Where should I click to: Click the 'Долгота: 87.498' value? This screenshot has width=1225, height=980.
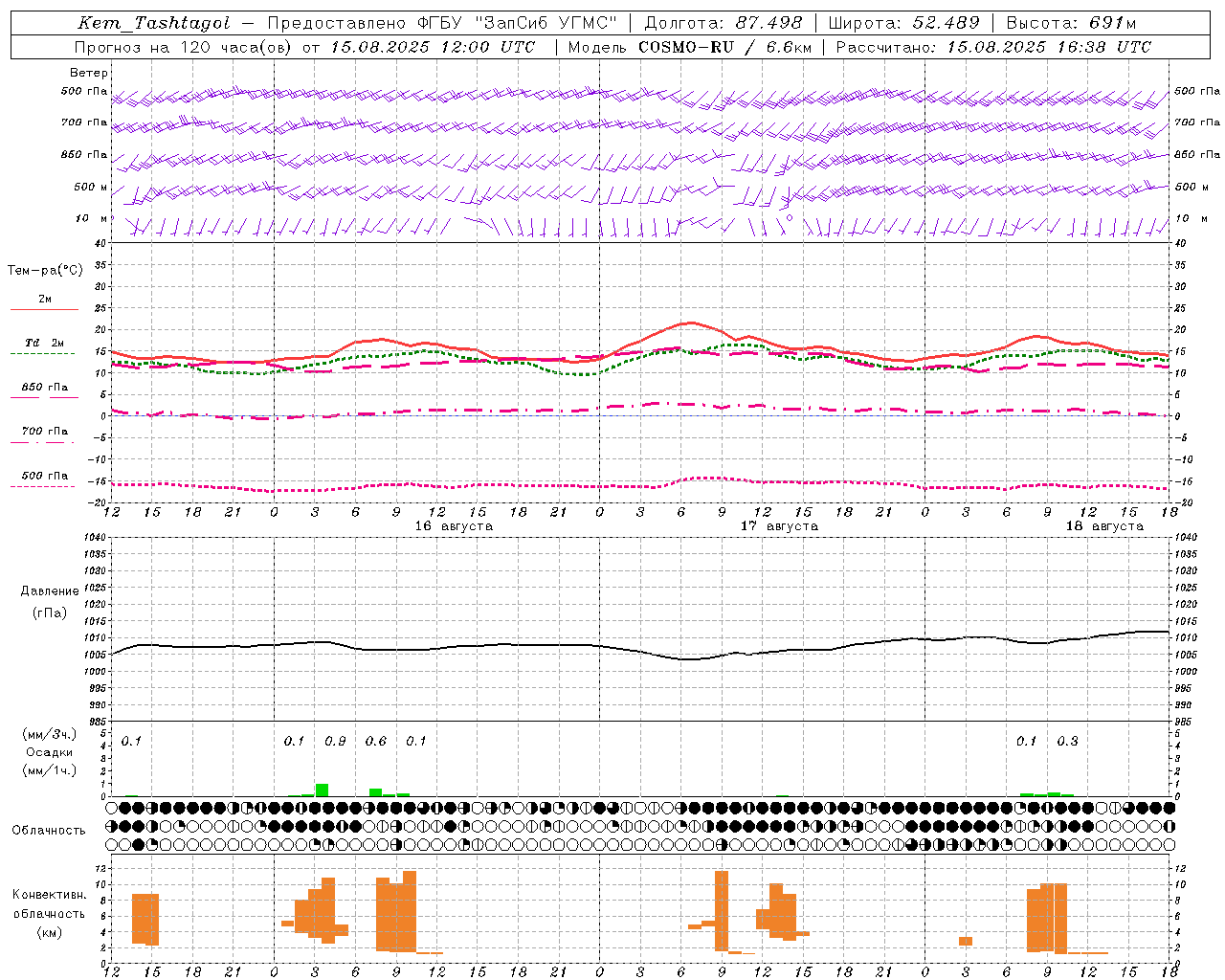724,23
